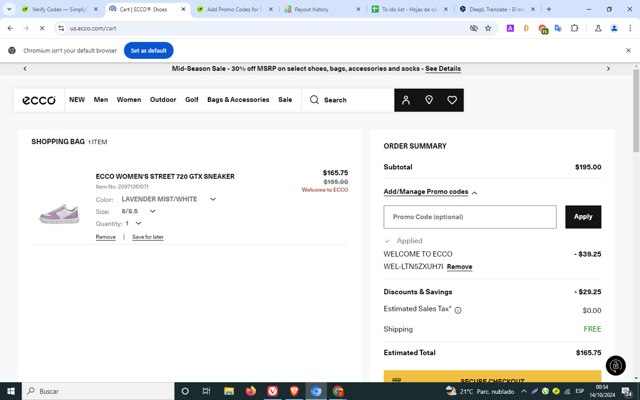Open the Men menu
This screenshot has width=640, height=400.
click(101, 100)
